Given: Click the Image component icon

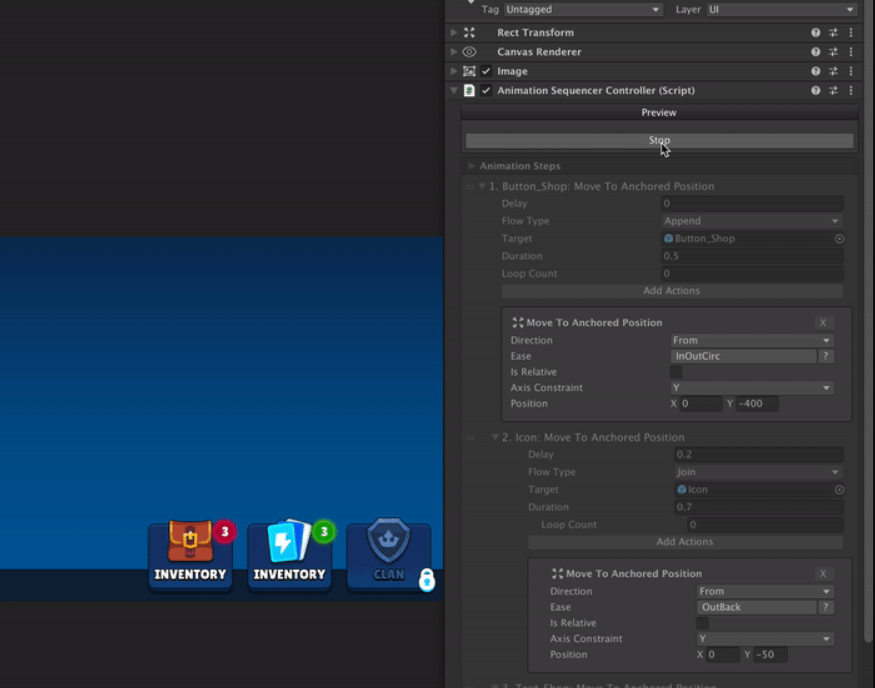Looking at the screenshot, I should pos(469,71).
